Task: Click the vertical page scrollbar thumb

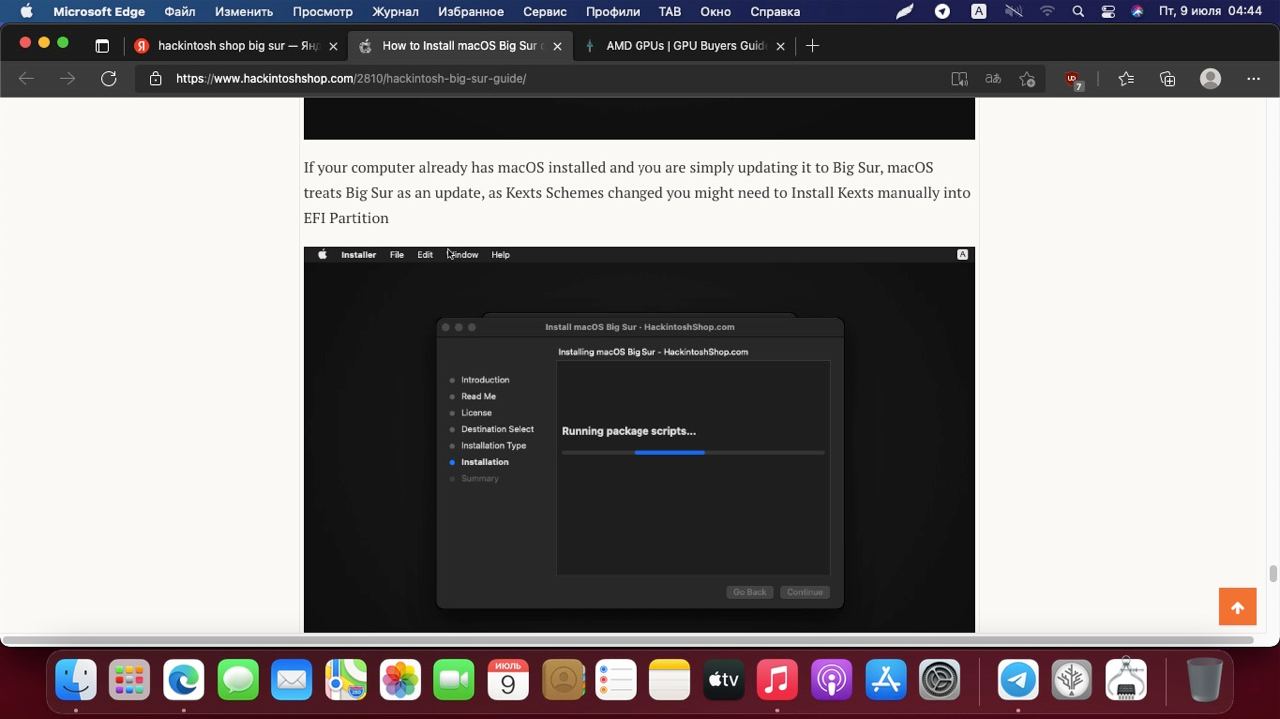Action: [x=1273, y=573]
